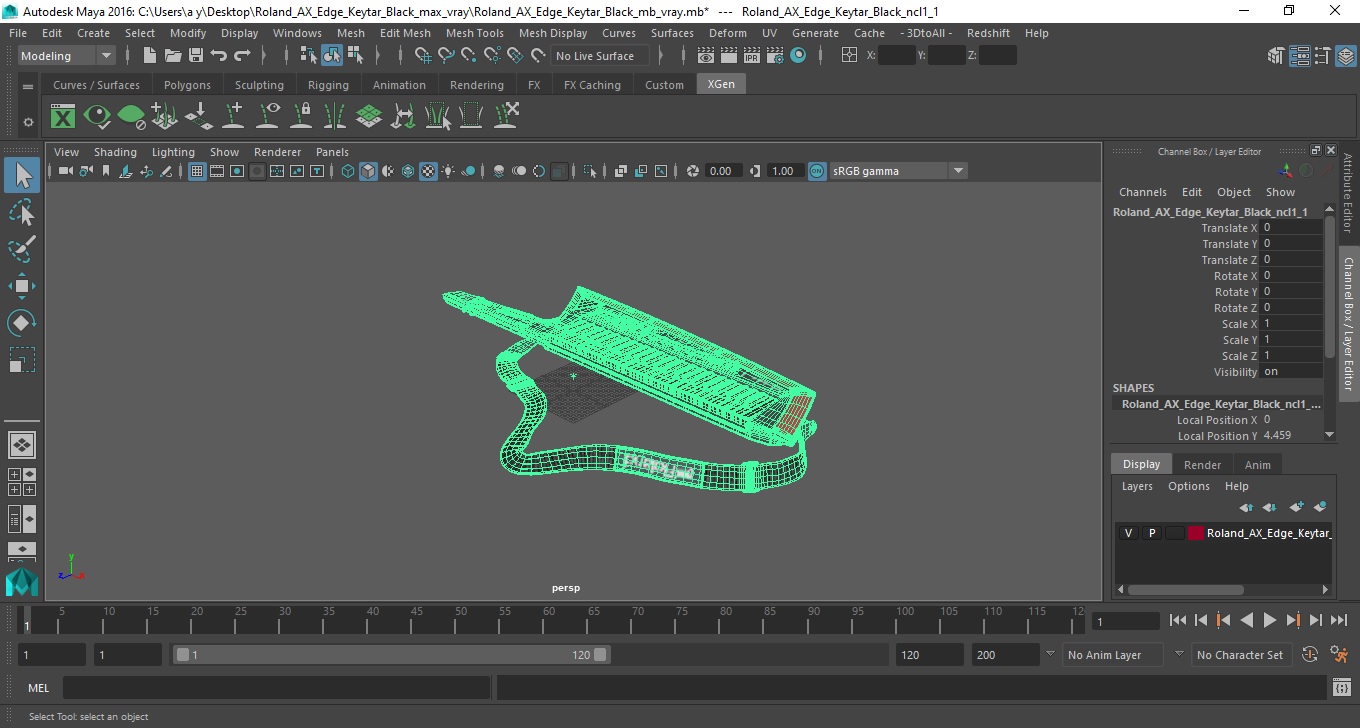Toggle use all lights bulb icon
1360x728 pixels.
click(448, 171)
